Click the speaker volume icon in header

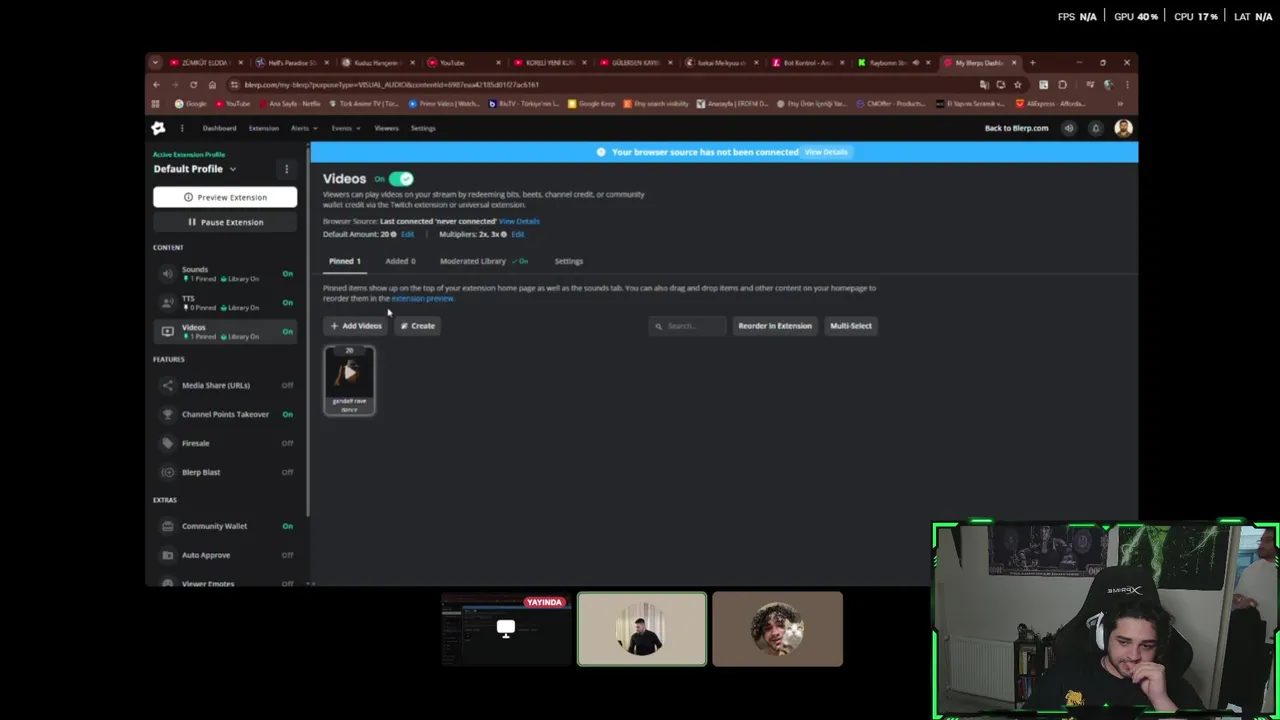point(1069,128)
